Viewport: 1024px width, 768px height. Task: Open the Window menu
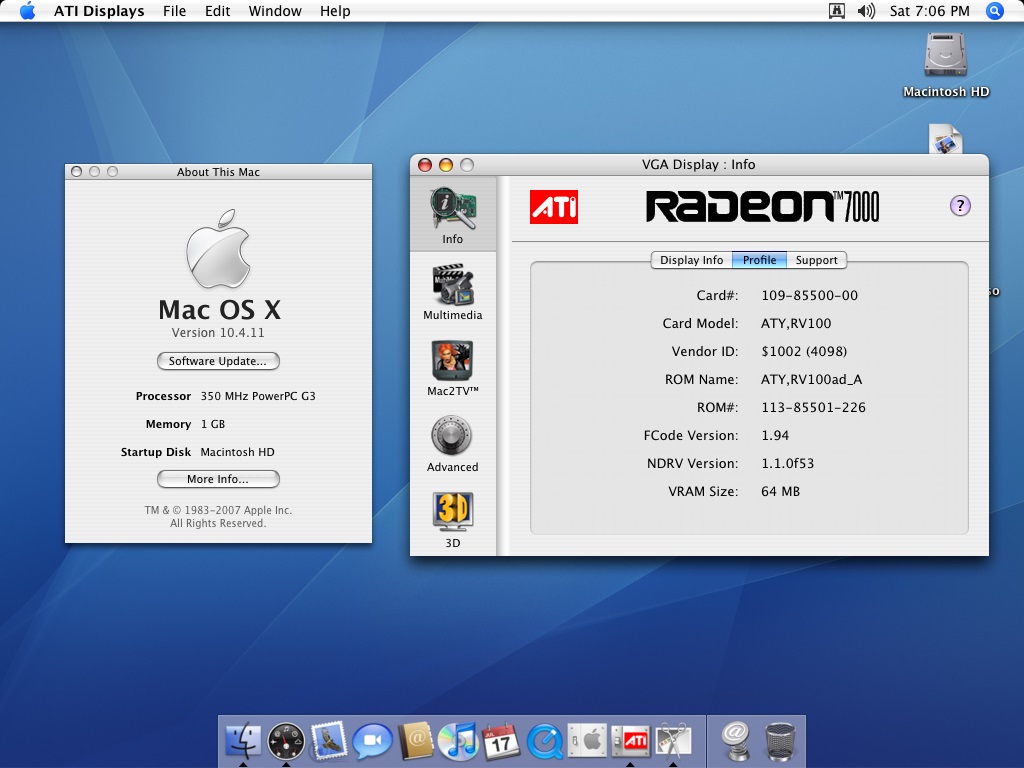point(275,11)
